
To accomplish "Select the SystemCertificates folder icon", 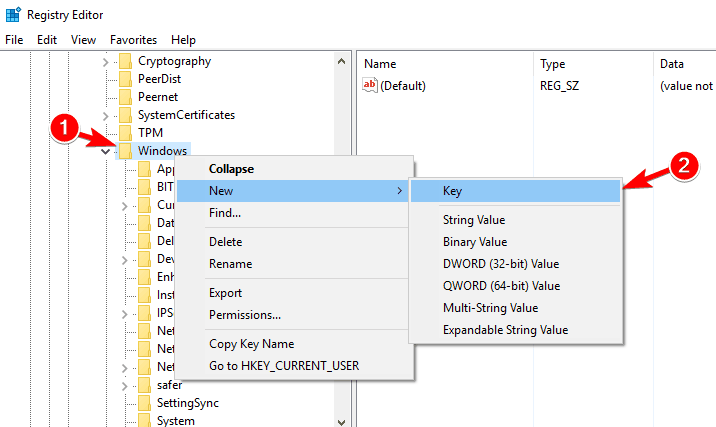I will click(x=125, y=115).
